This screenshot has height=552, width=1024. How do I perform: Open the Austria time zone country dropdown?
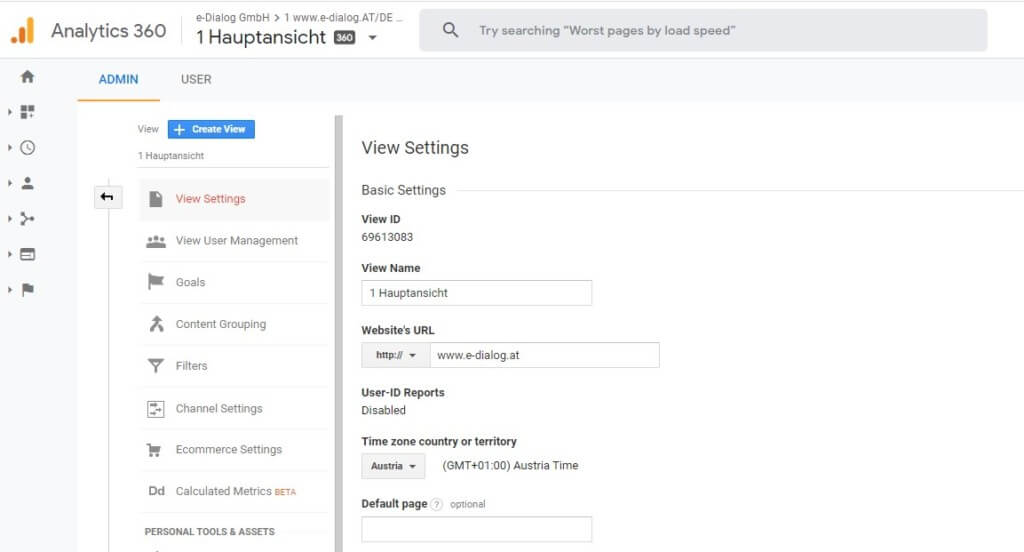click(393, 466)
